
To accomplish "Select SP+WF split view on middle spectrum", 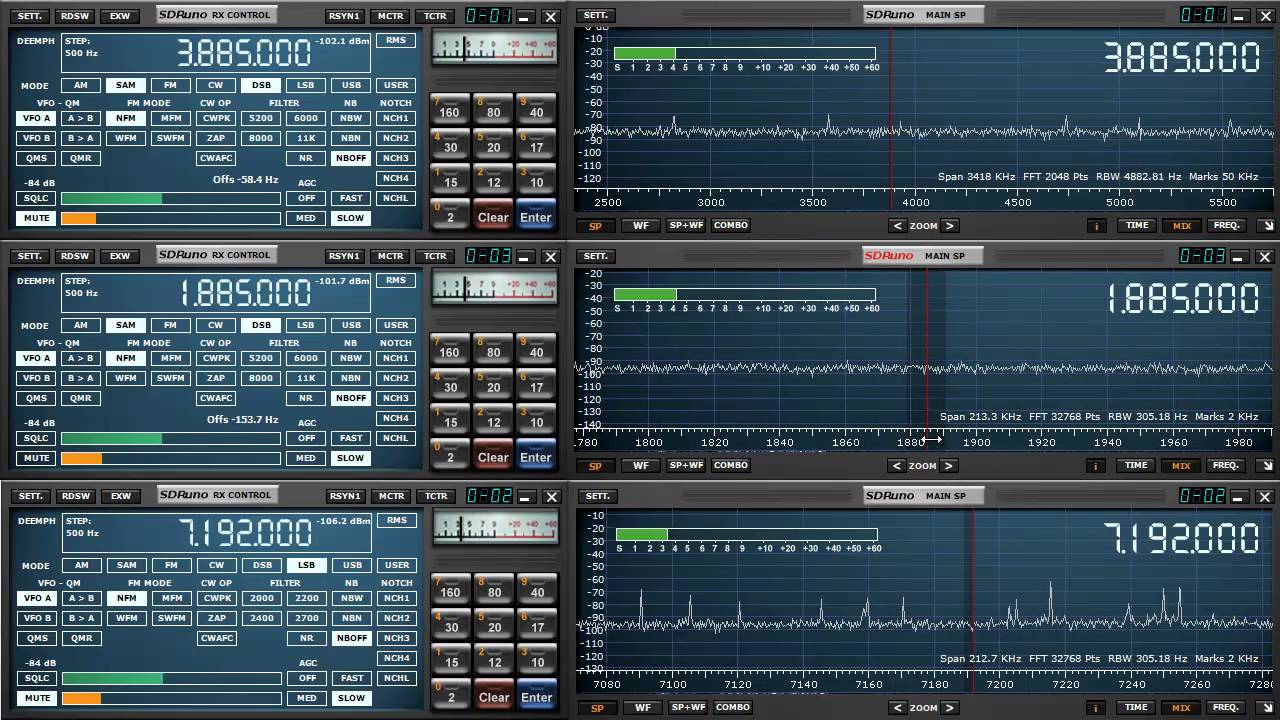I will point(686,465).
